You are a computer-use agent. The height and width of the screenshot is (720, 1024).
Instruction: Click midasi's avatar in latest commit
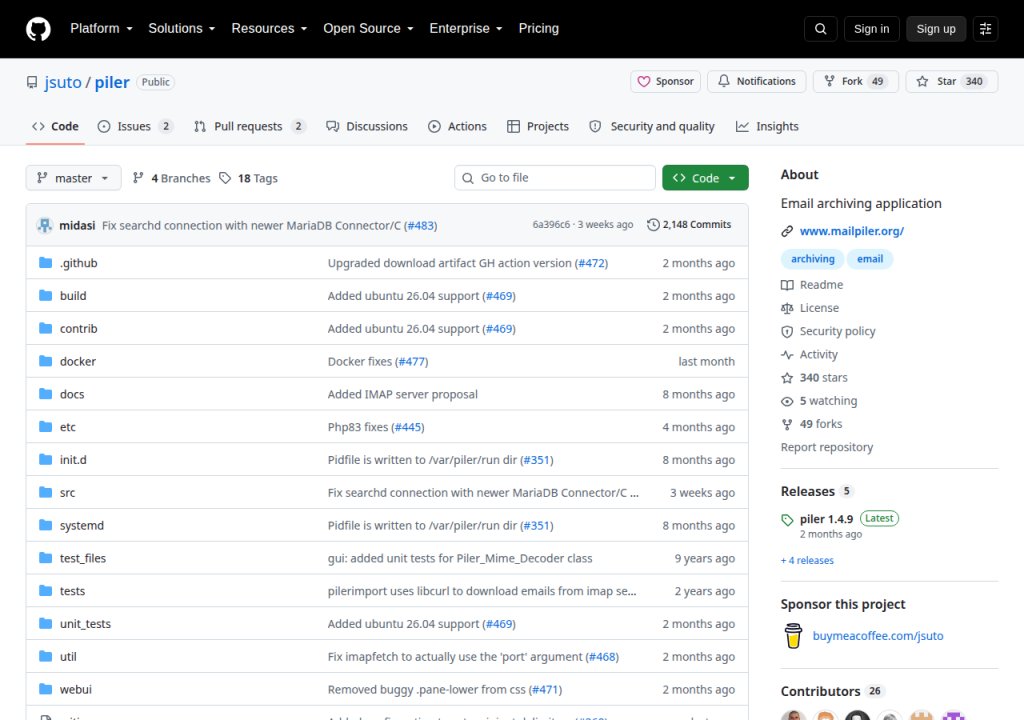pos(44,225)
